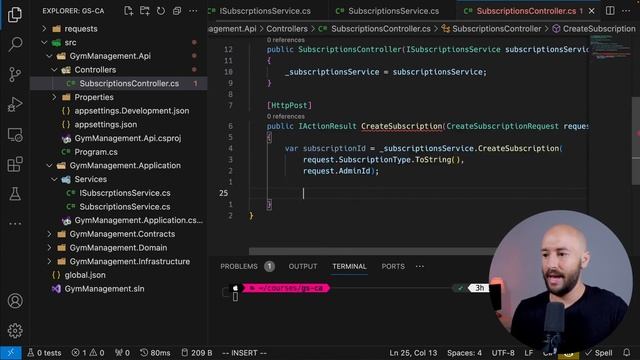Open the Testing flask view

(x=15, y=194)
